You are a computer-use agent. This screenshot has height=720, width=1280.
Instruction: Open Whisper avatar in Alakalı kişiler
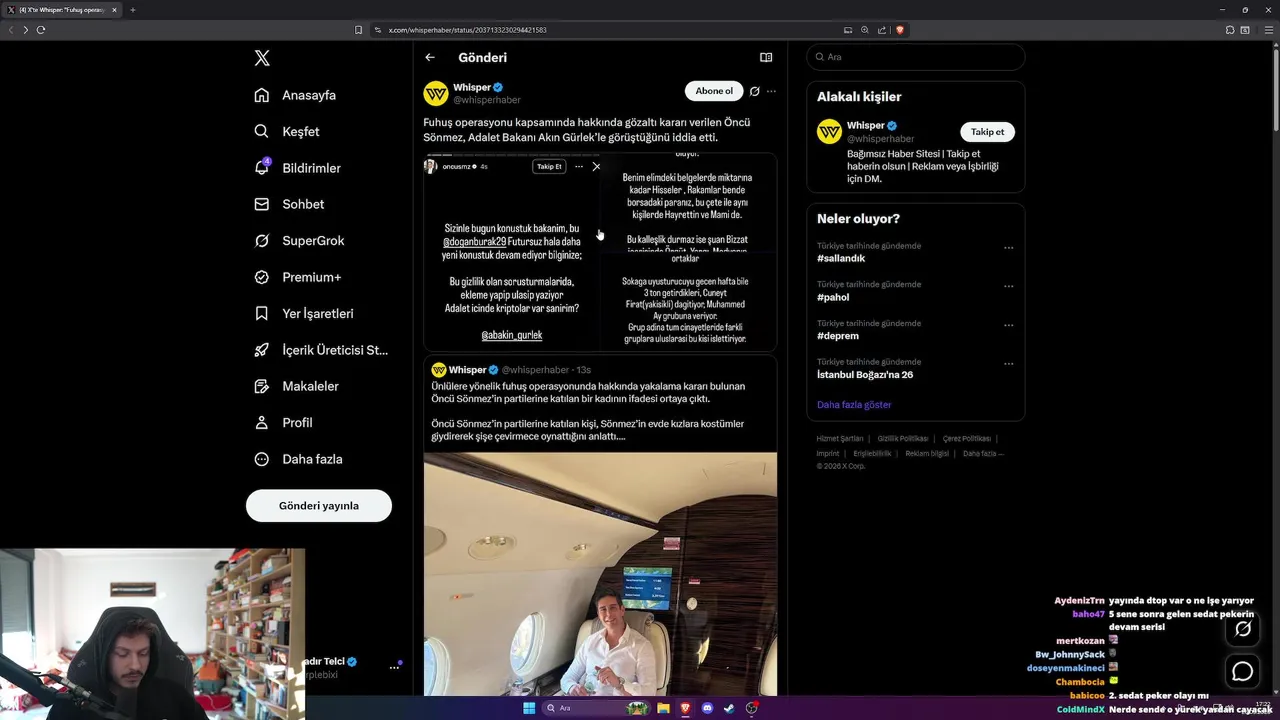point(829,132)
